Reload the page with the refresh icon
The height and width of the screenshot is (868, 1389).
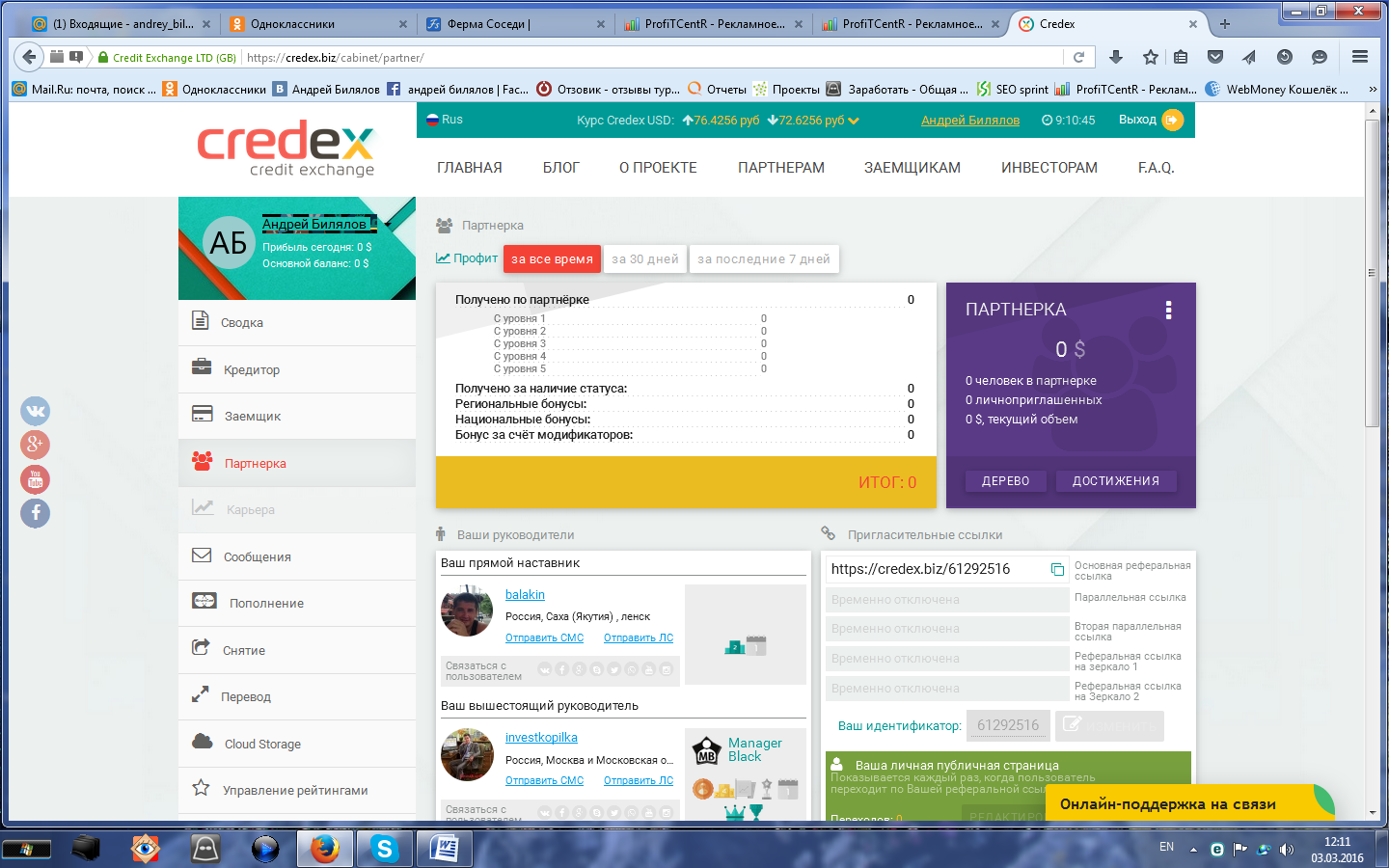tap(1078, 57)
